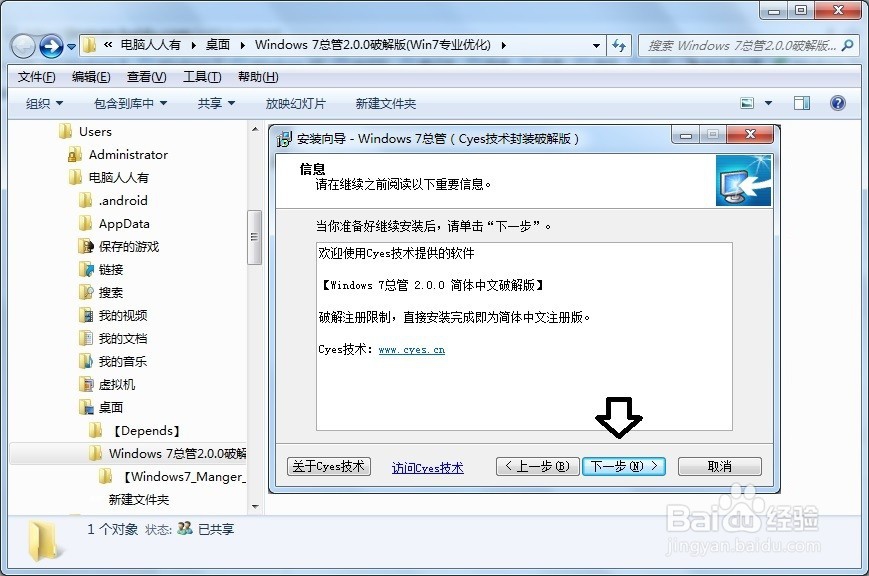Expand arrow after 电脑人人有 in the address bar
Viewport: 869px width, 576px height.
click(193, 45)
